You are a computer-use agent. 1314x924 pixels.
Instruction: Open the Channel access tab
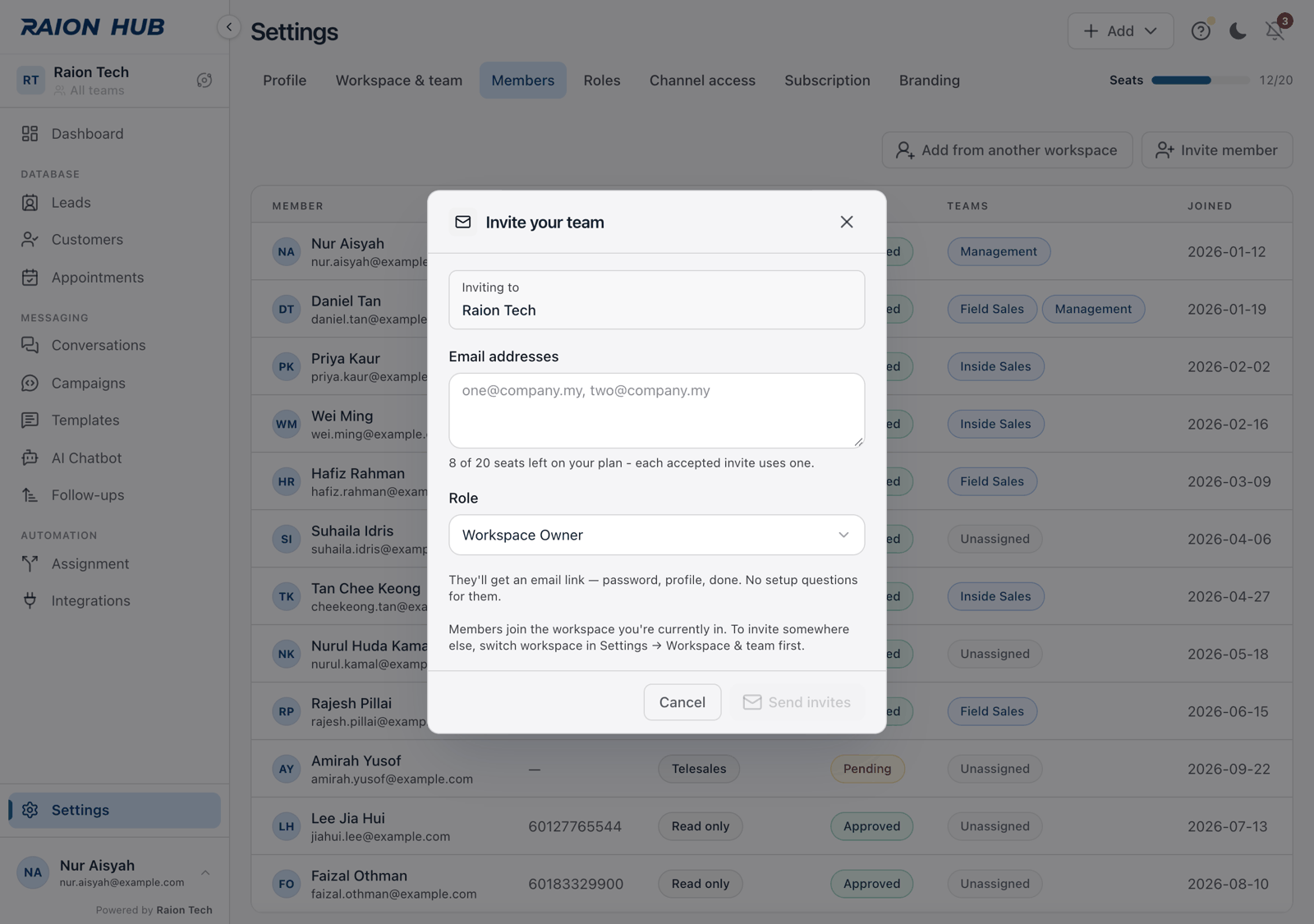pyautogui.click(x=702, y=80)
